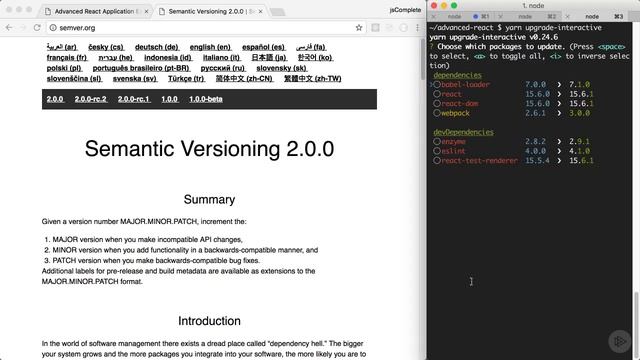Open the 2.0.0-rc.2 version link

[91, 99]
